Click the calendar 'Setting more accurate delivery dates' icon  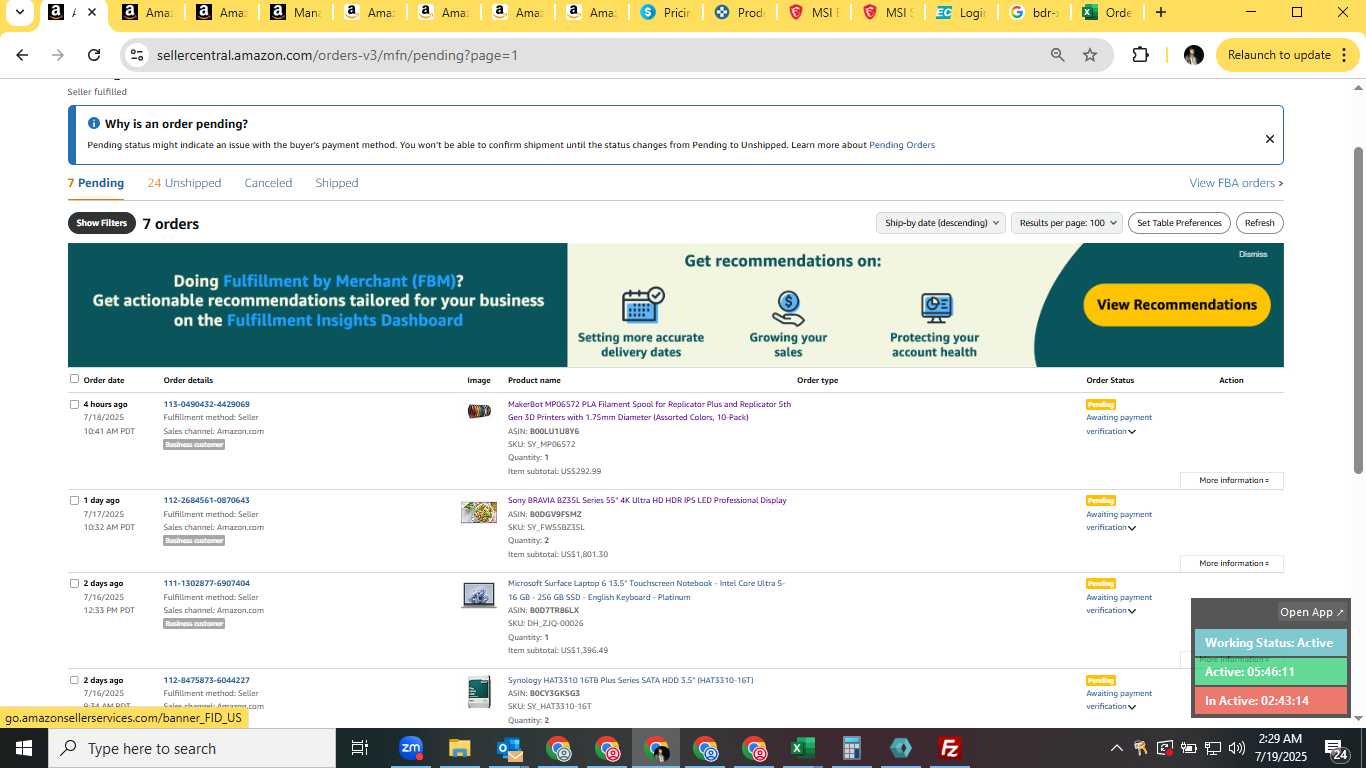(x=642, y=306)
